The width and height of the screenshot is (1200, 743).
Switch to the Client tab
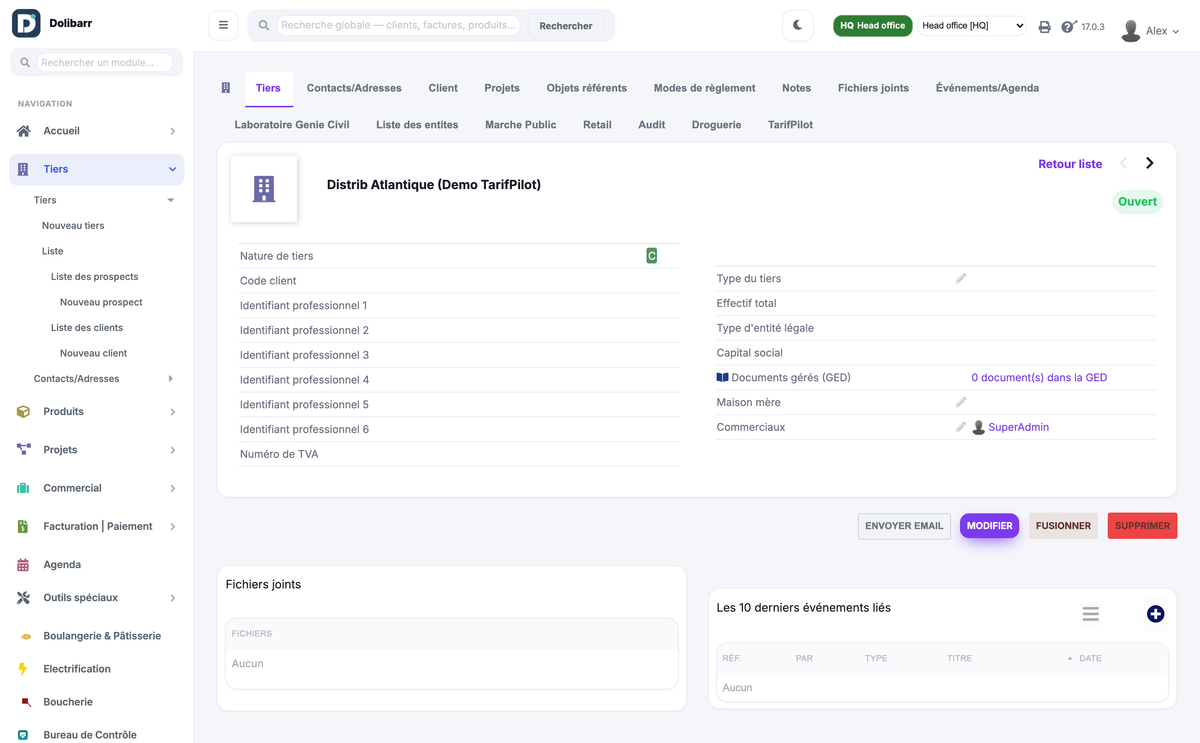(443, 88)
